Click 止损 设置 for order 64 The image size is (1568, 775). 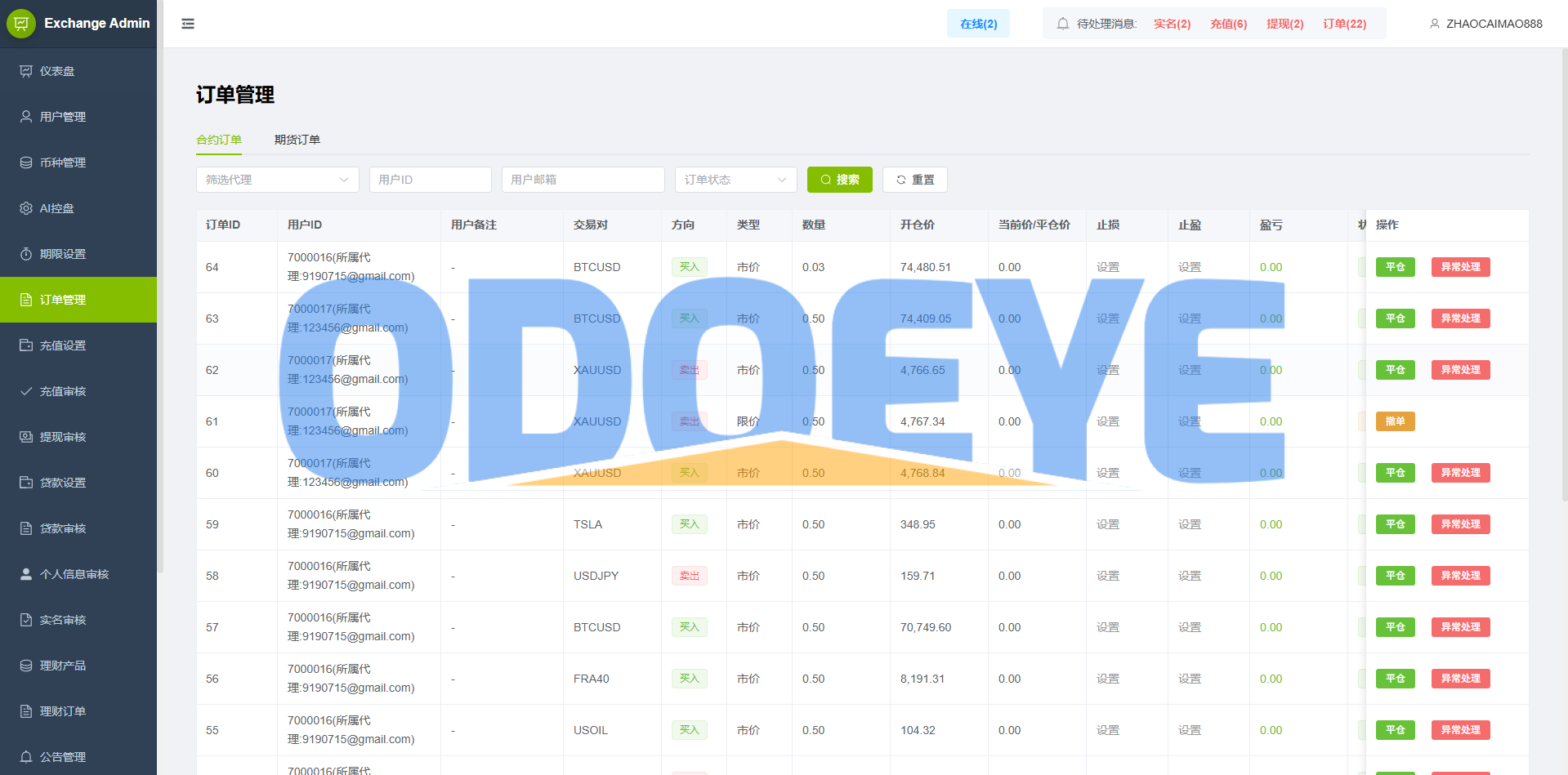(1108, 267)
